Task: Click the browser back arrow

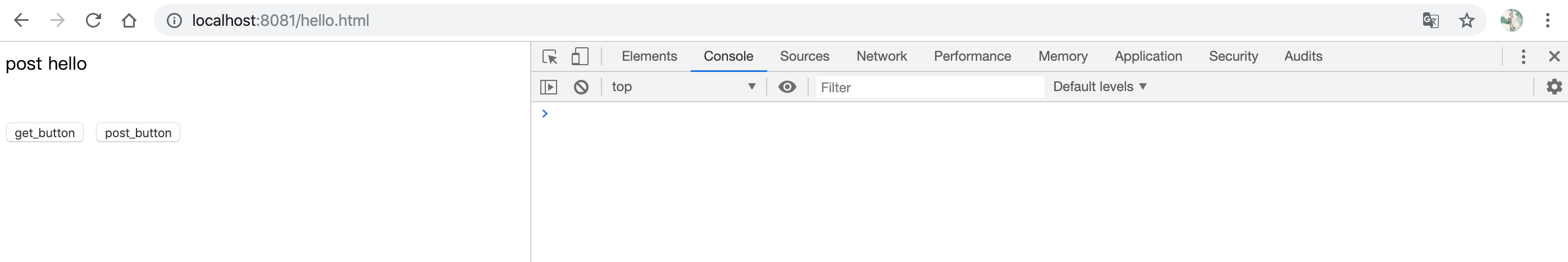Action: [21, 21]
